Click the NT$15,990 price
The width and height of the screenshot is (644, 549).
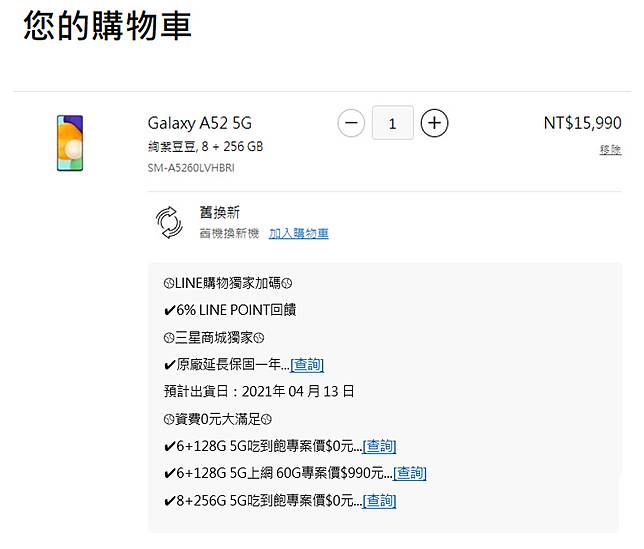[582, 123]
